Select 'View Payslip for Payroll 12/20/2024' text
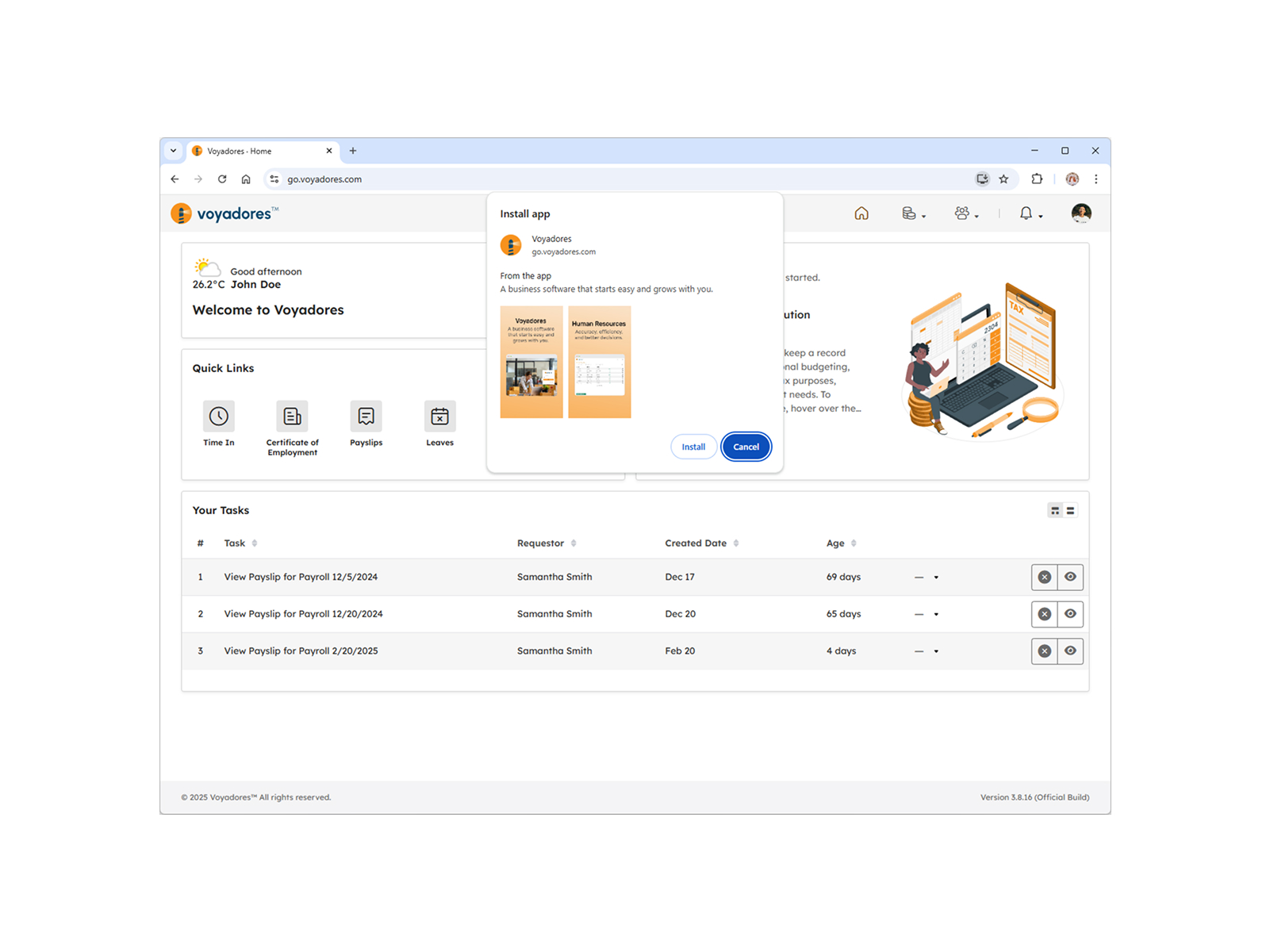The image size is (1270, 952). tap(303, 614)
